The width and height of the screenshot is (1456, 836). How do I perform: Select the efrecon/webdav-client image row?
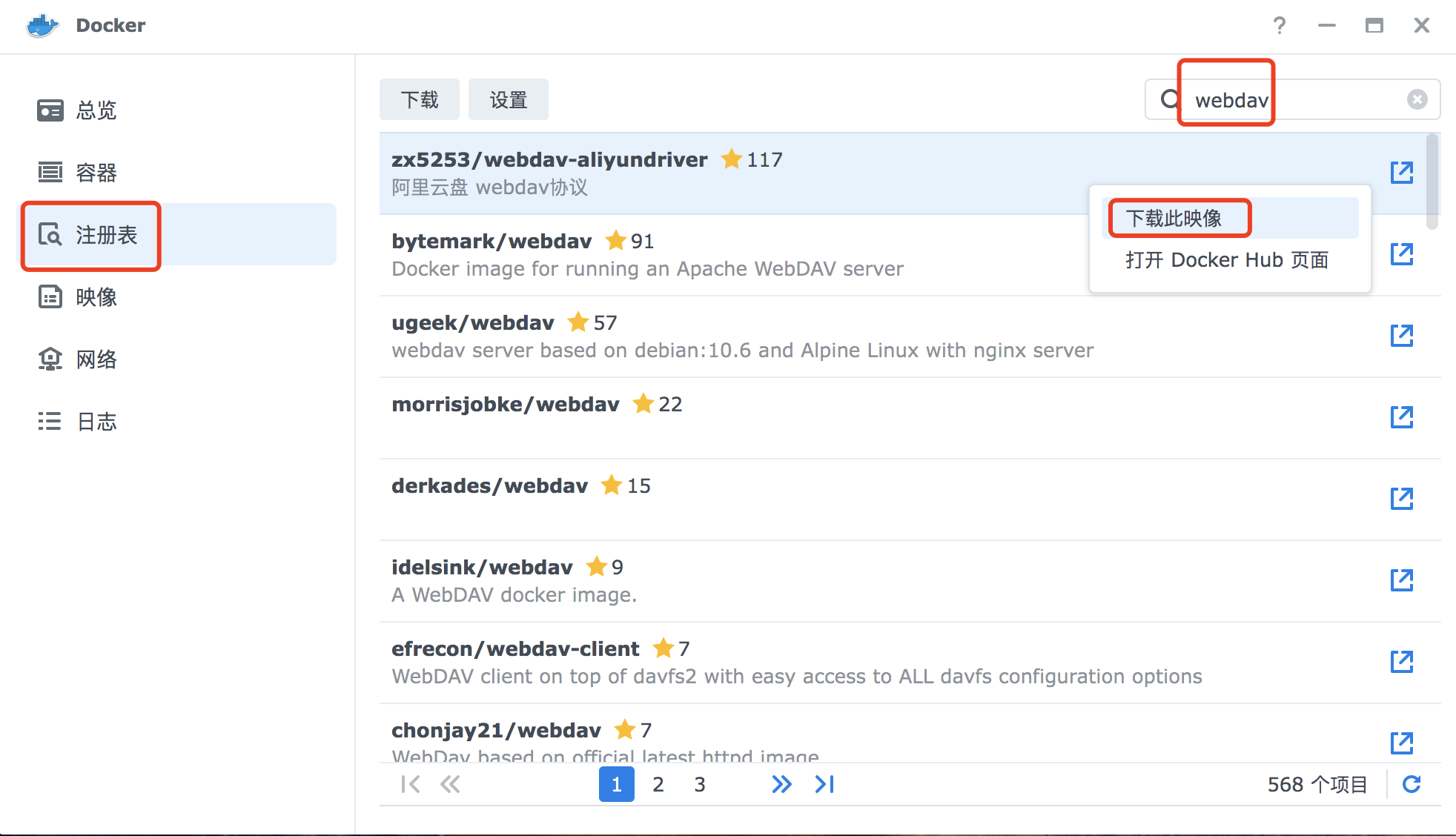coord(910,663)
